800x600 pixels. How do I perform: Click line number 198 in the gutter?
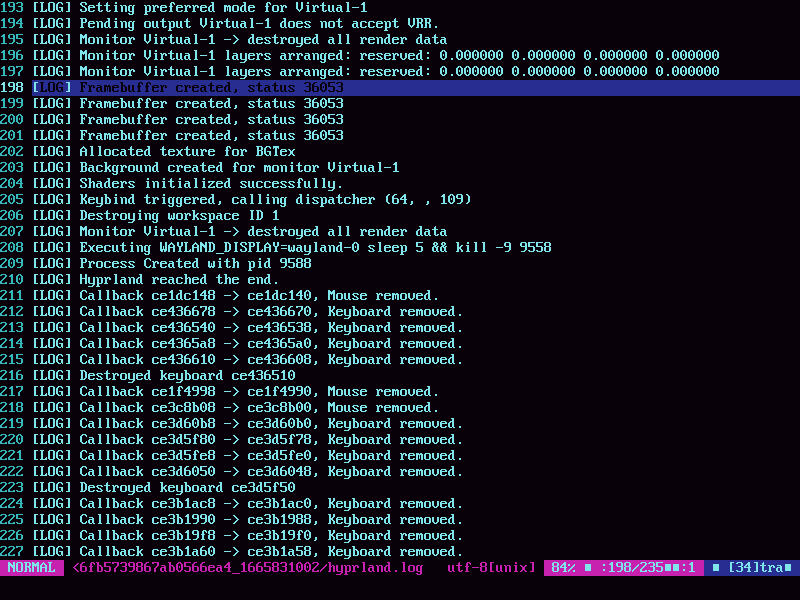(13, 87)
